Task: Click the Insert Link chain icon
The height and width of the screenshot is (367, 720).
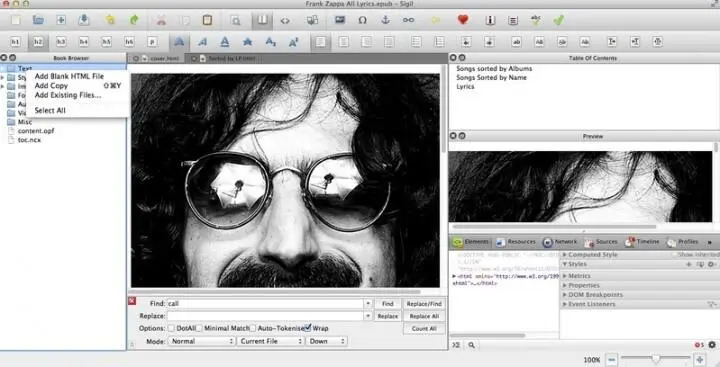Action: [408, 20]
